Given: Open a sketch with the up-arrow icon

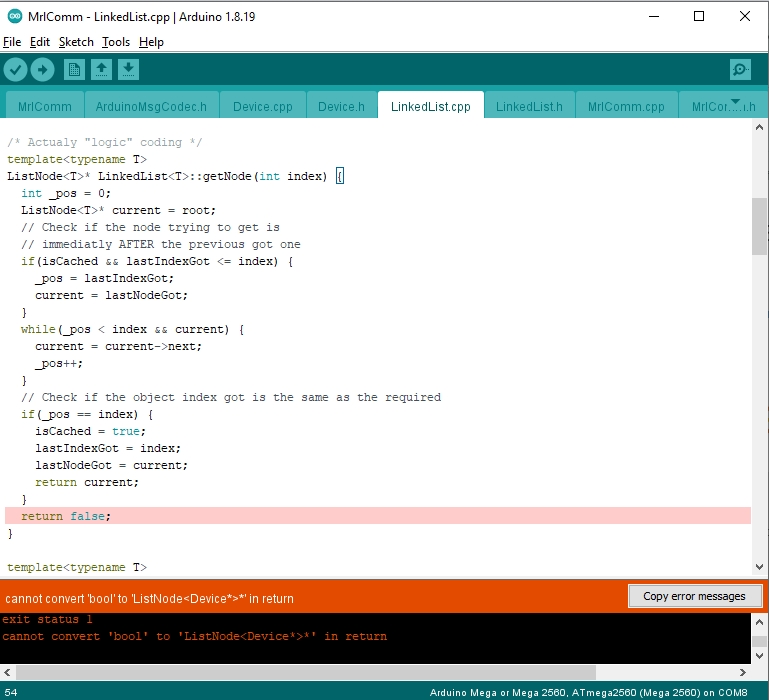Looking at the screenshot, I should pos(101,70).
